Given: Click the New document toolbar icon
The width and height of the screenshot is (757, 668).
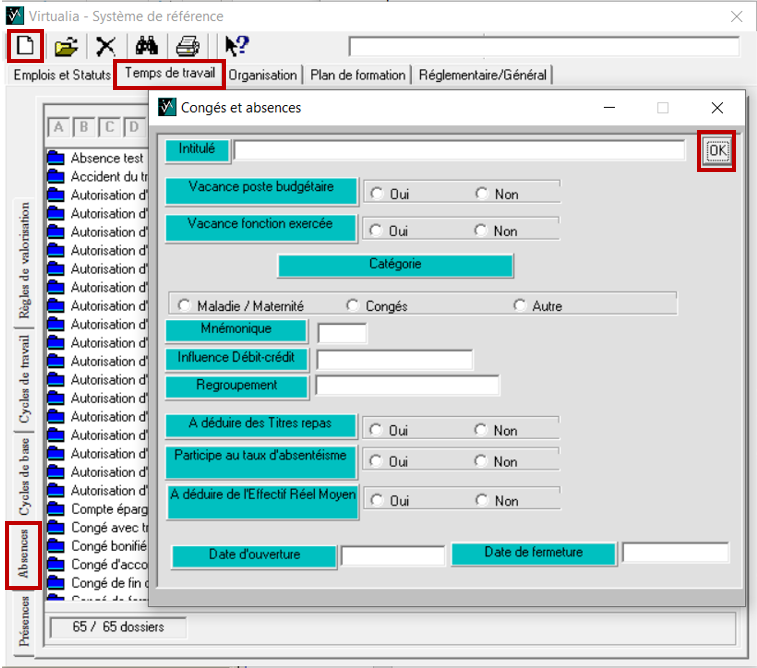Looking at the screenshot, I should click(x=24, y=46).
